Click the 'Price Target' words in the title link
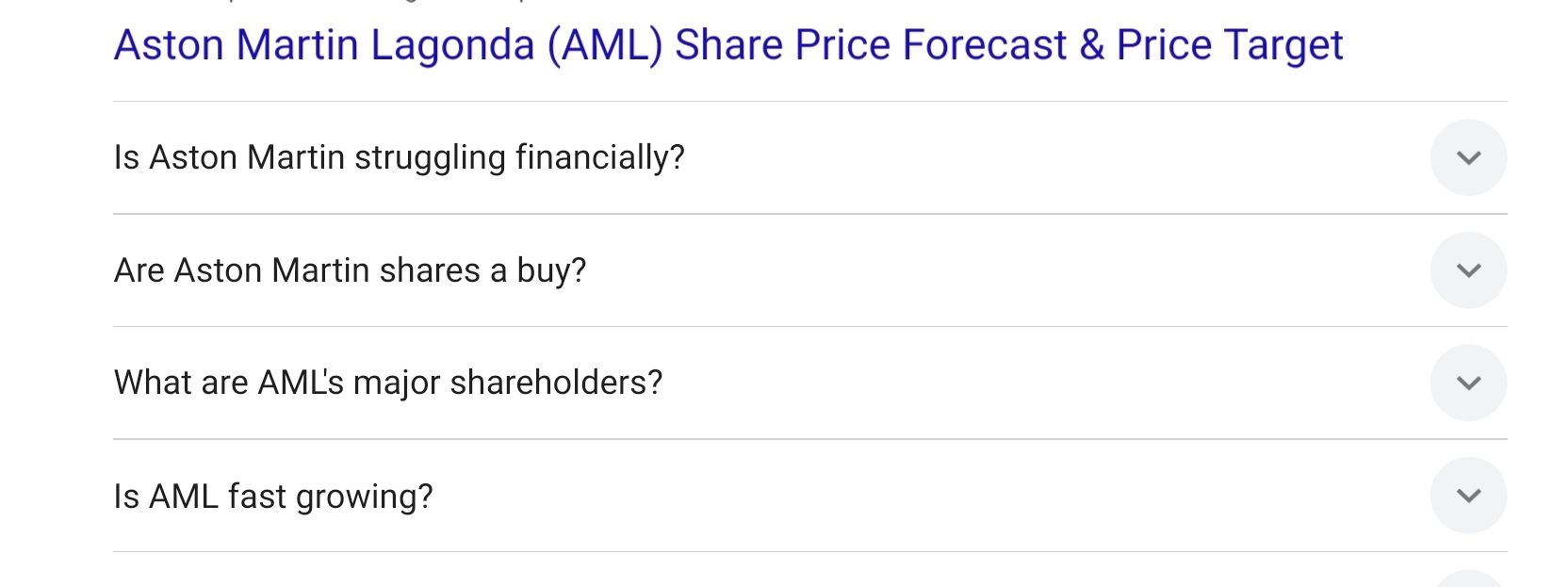 point(1229,45)
